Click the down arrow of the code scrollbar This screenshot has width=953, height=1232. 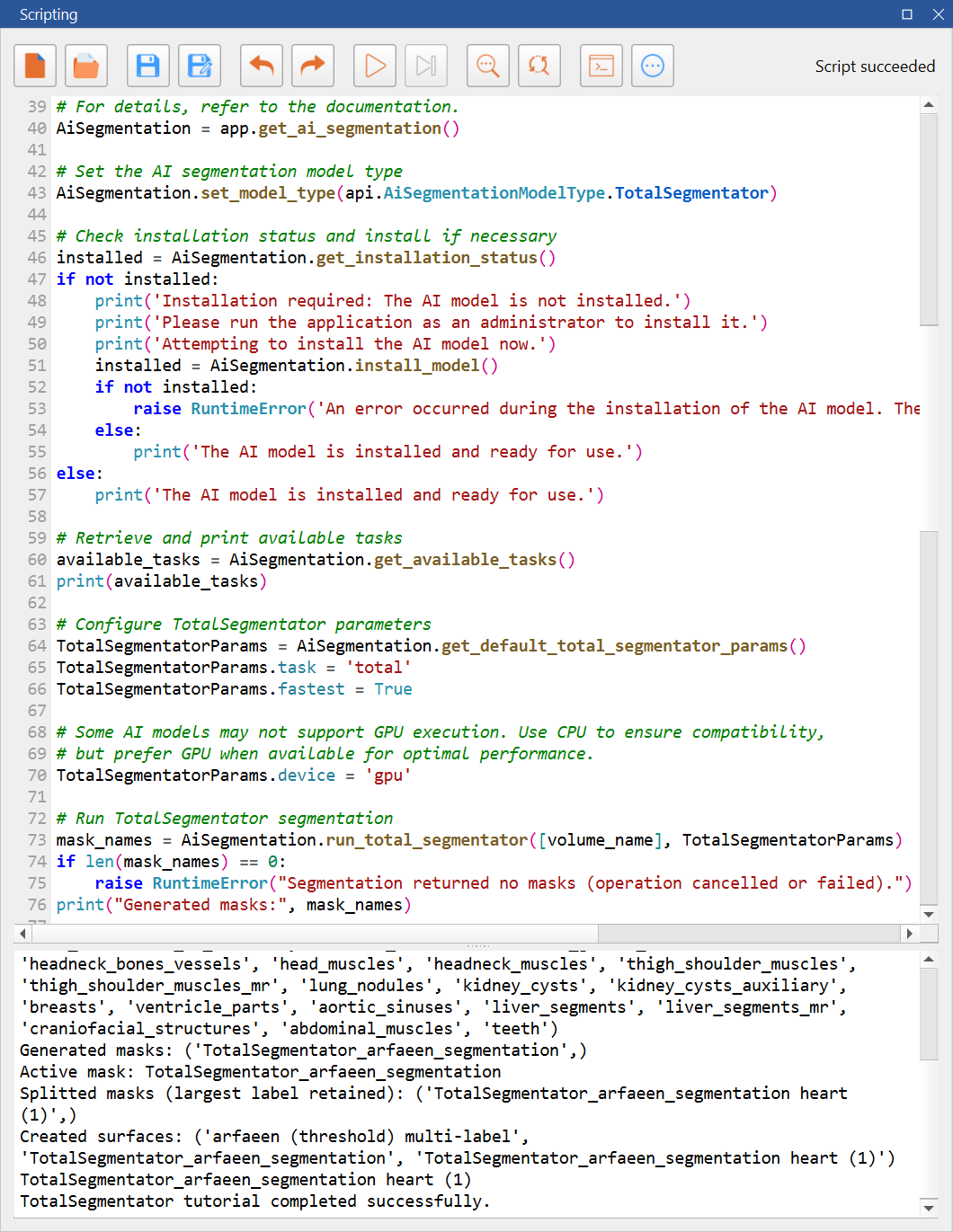tap(930, 913)
